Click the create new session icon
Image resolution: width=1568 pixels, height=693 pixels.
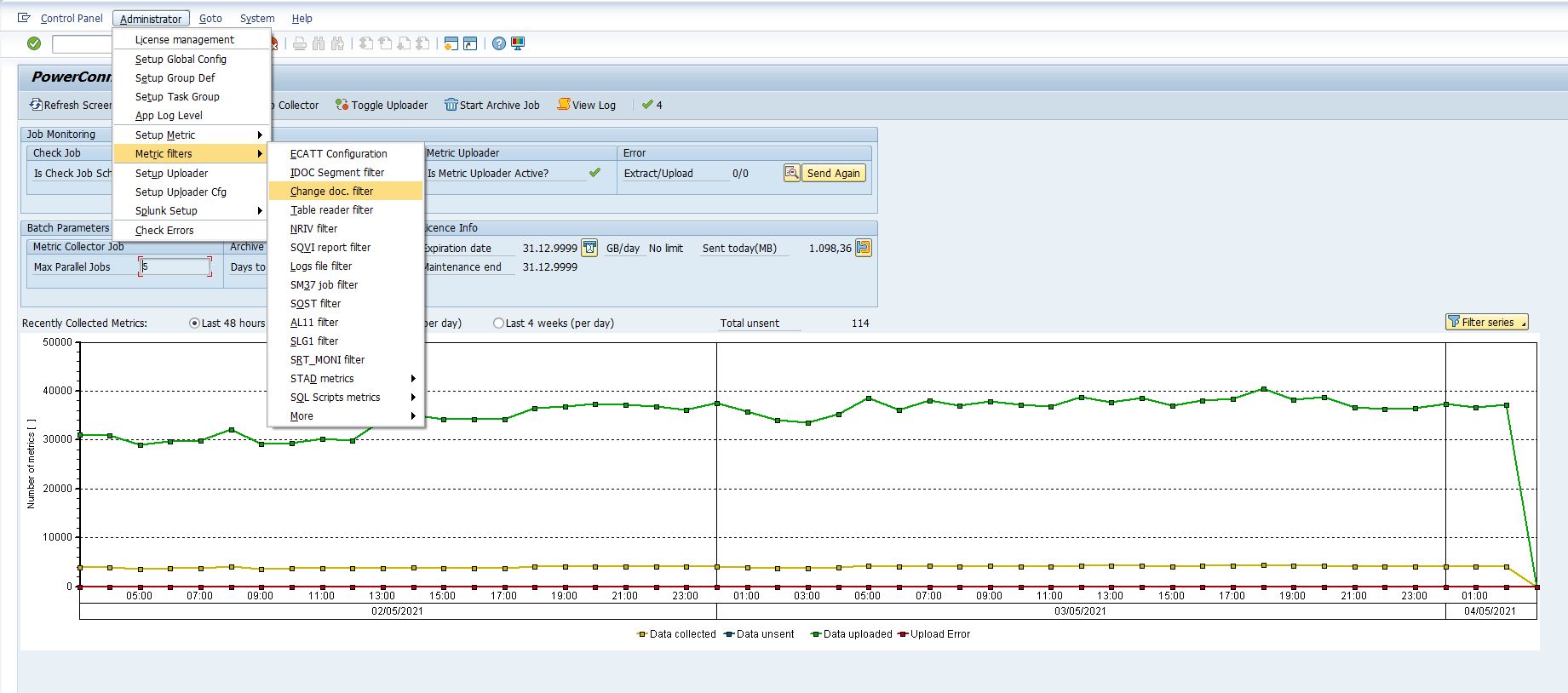[451, 43]
